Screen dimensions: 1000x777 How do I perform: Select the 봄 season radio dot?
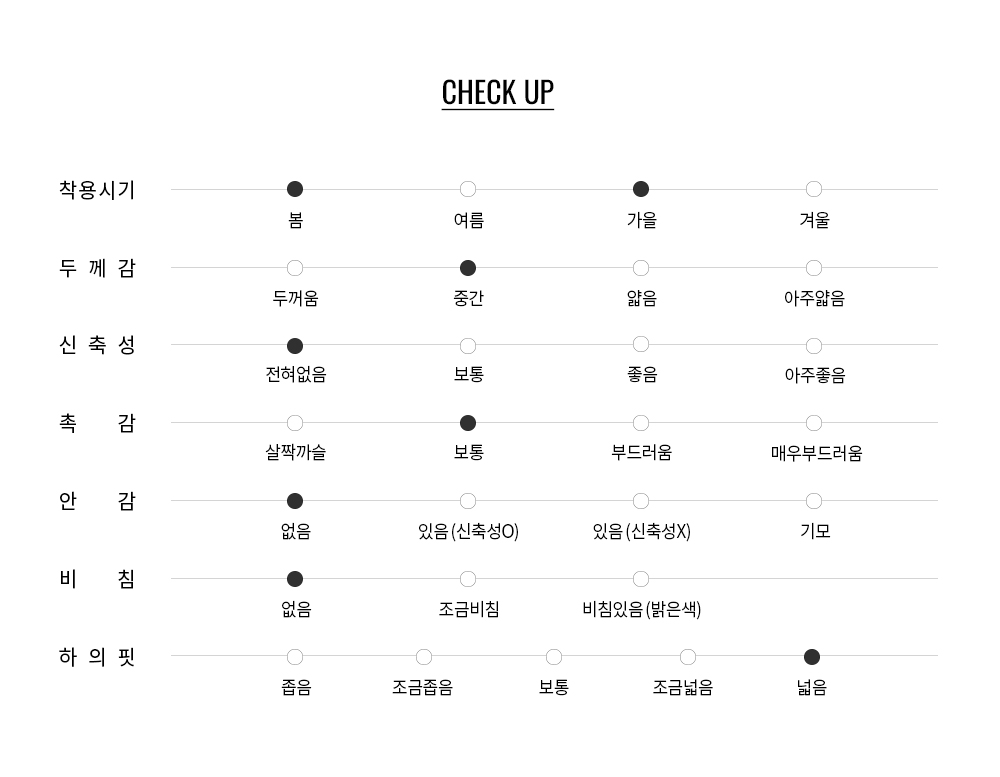coord(295,189)
